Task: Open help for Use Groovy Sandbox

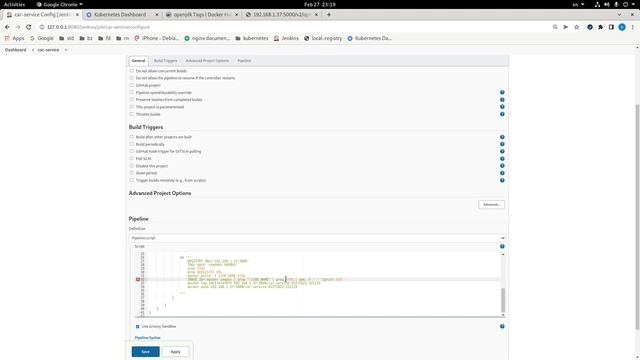Action: point(502,327)
